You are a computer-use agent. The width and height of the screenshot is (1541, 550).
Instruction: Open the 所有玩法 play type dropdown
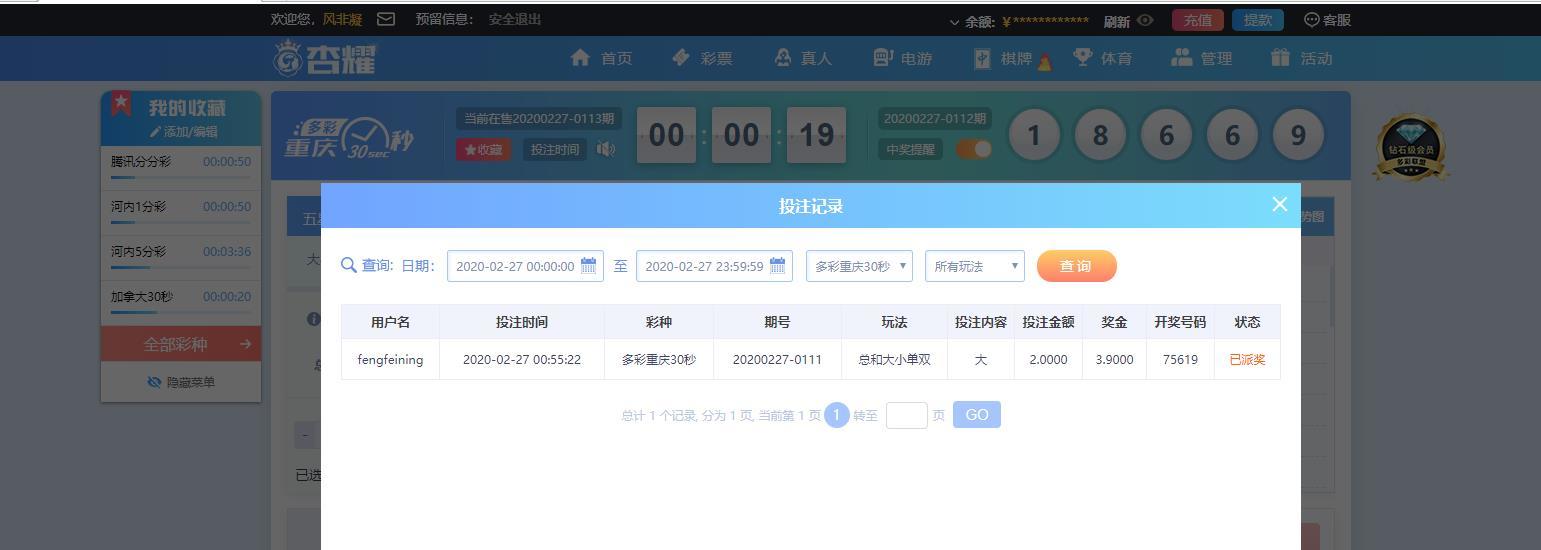(x=975, y=266)
